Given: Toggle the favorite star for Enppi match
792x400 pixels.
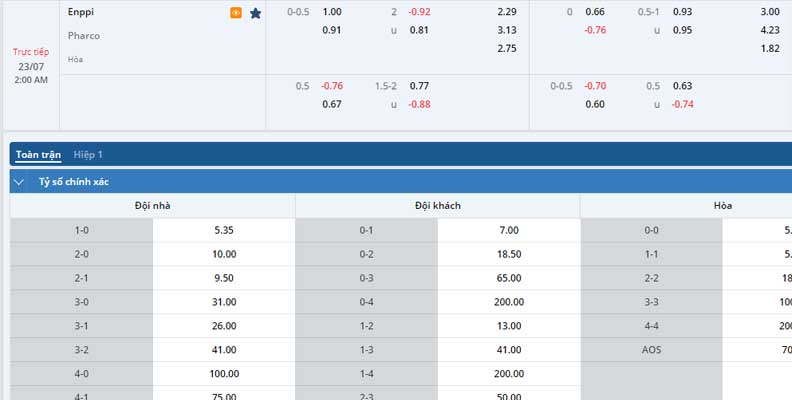Looking at the screenshot, I should 256,13.
